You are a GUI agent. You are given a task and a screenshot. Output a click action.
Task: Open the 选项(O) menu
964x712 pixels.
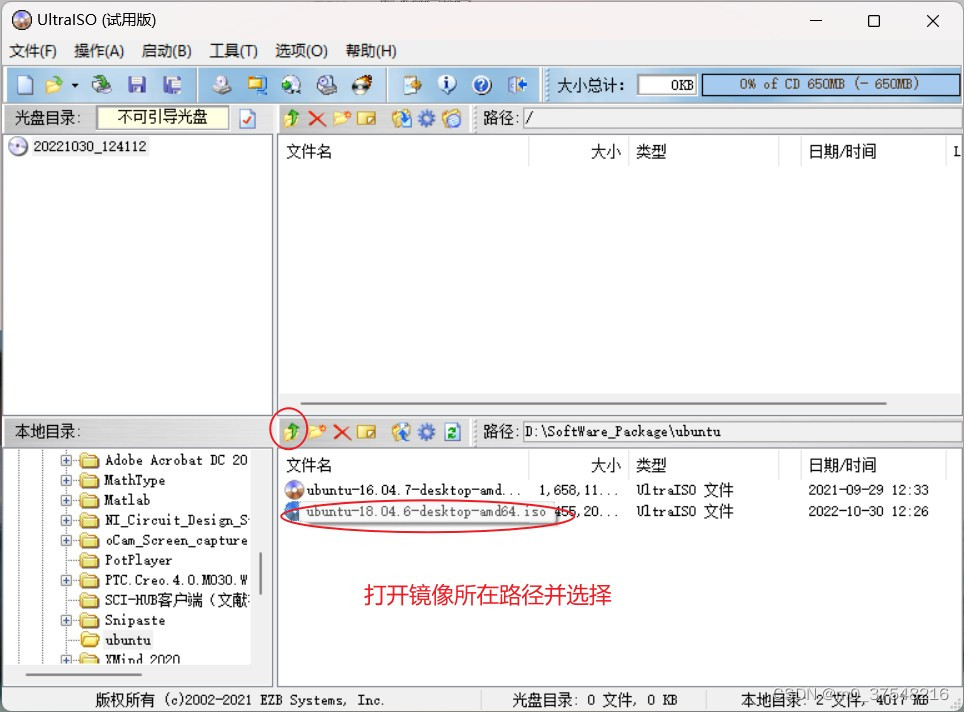pyautogui.click(x=301, y=51)
